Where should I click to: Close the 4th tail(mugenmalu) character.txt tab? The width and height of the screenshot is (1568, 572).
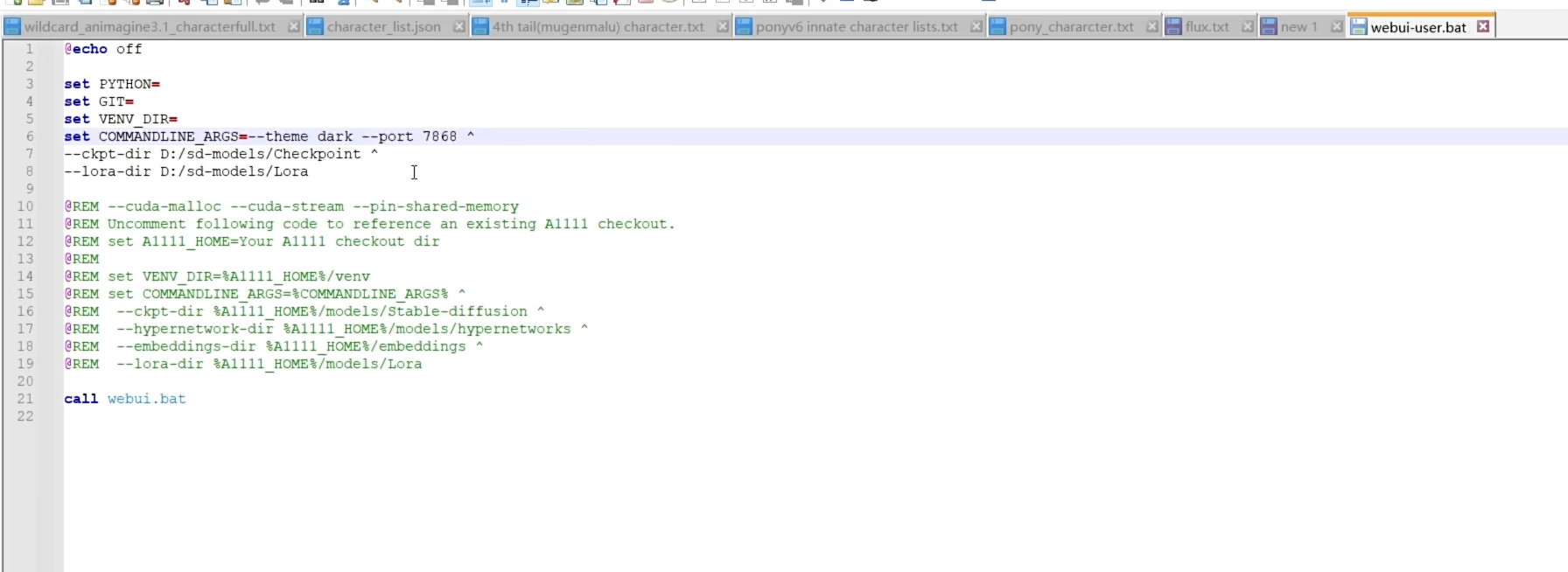pos(722,27)
